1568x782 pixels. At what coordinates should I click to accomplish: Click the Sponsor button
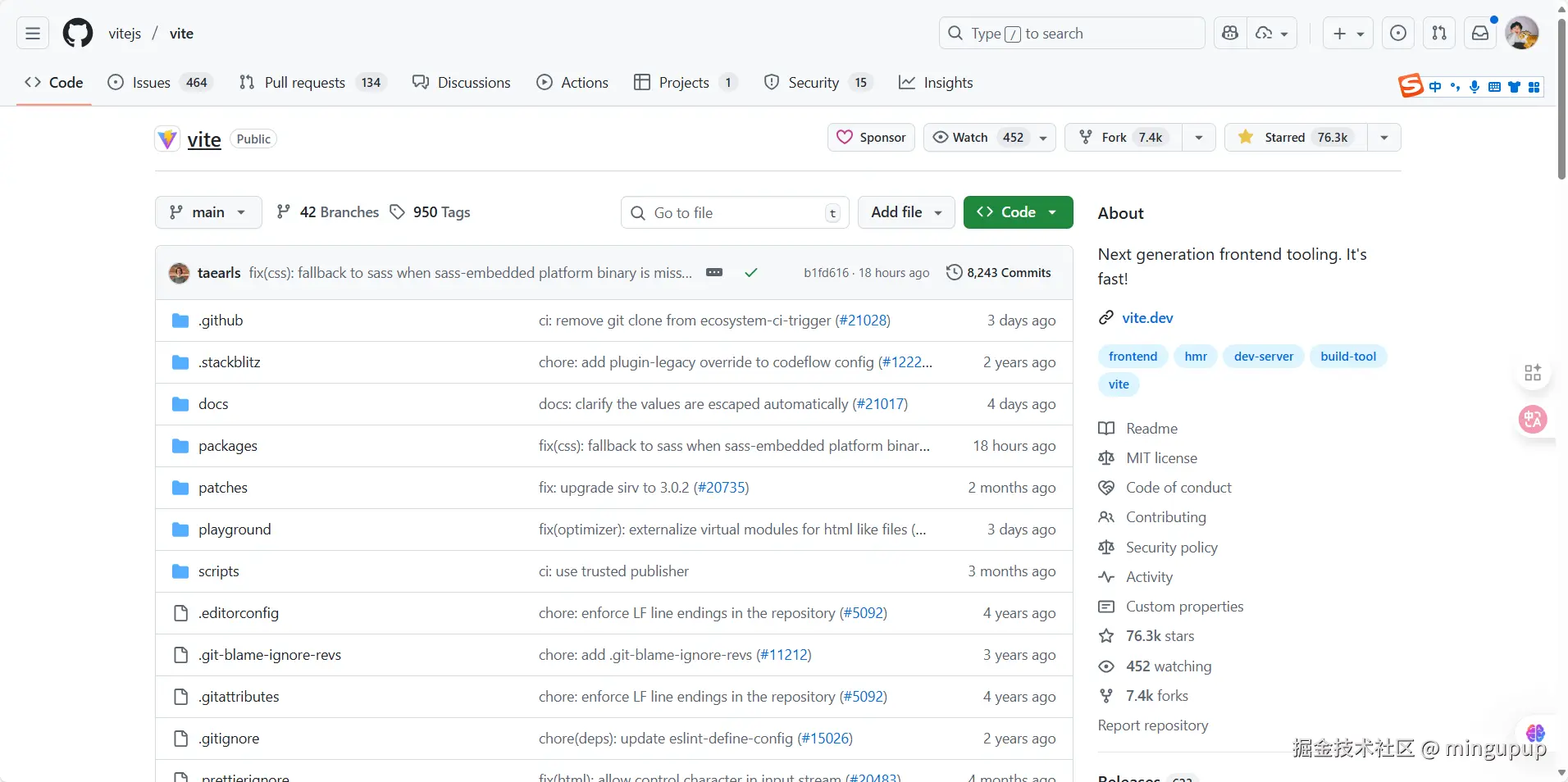(x=871, y=138)
